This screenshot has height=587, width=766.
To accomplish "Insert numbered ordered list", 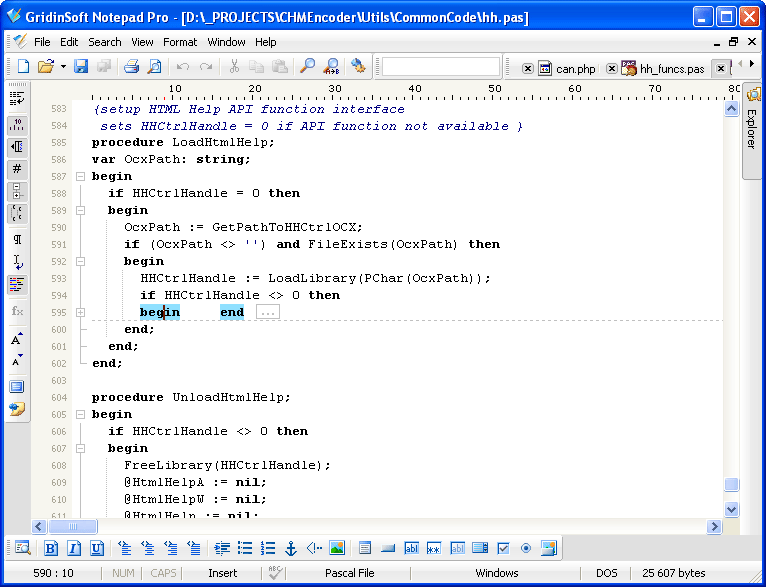I will [x=268, y=548].
